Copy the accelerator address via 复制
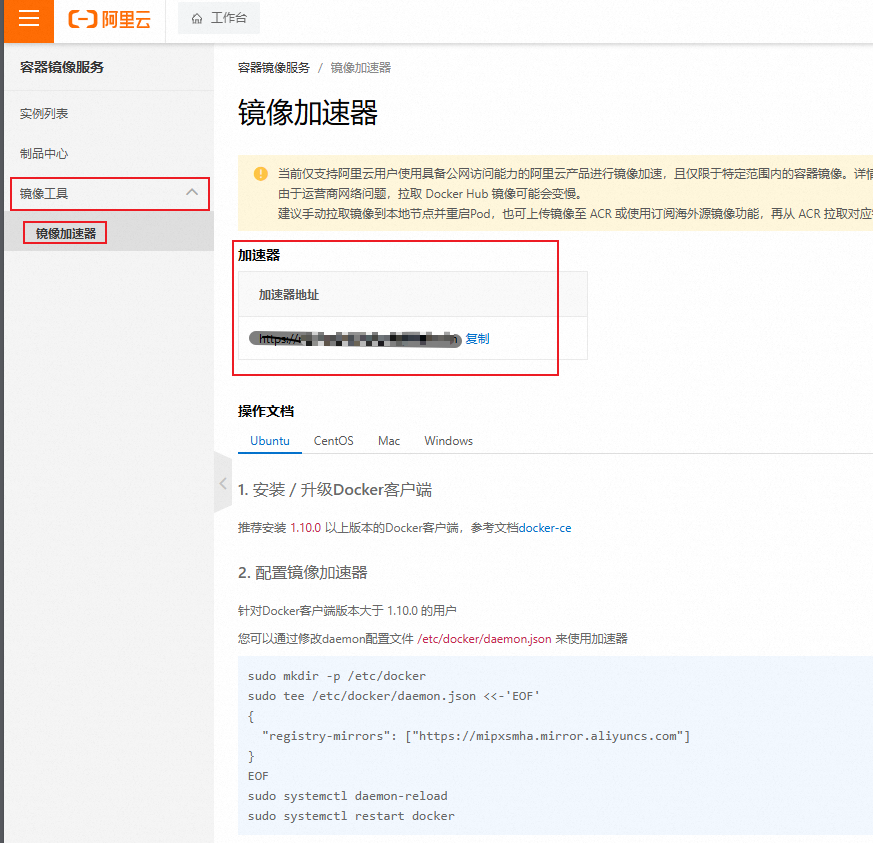This screenshot has width=873, height=843. (x=477, y=339)
